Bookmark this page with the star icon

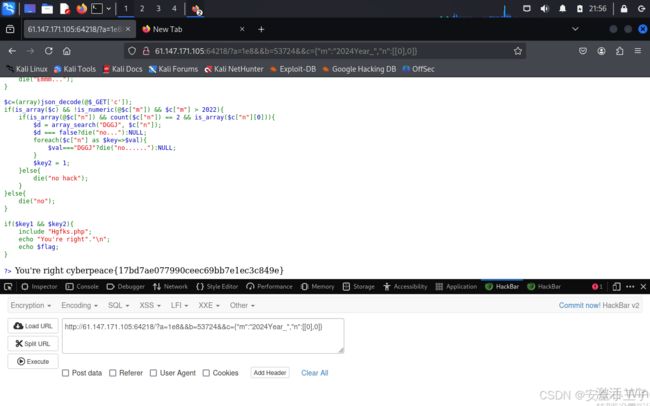click(518, 51)
